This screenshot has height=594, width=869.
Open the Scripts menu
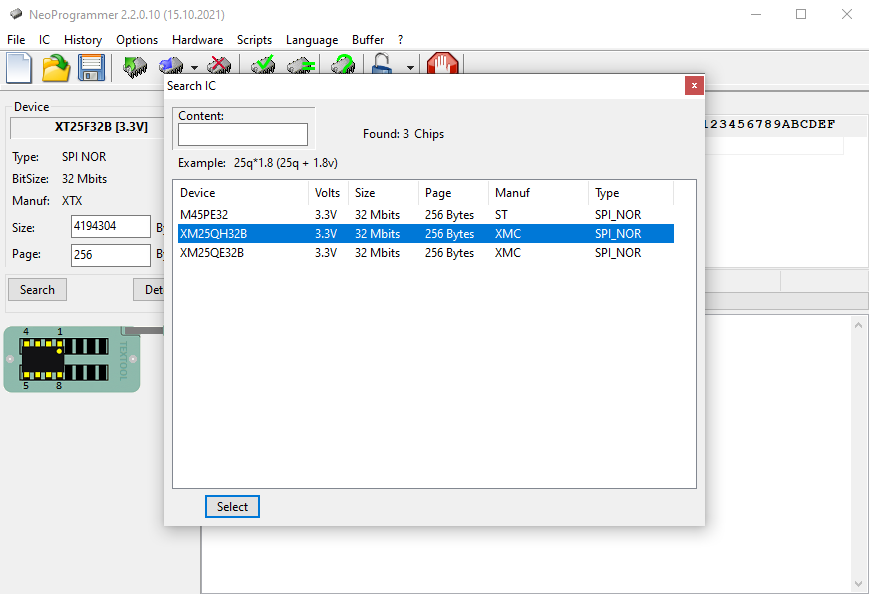coord(254,40)
